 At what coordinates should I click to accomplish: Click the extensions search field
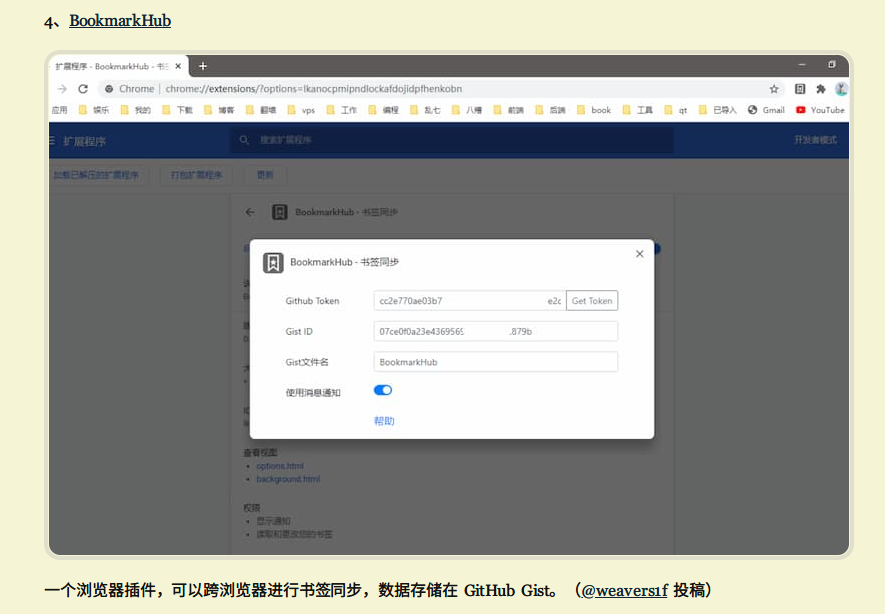452,140
